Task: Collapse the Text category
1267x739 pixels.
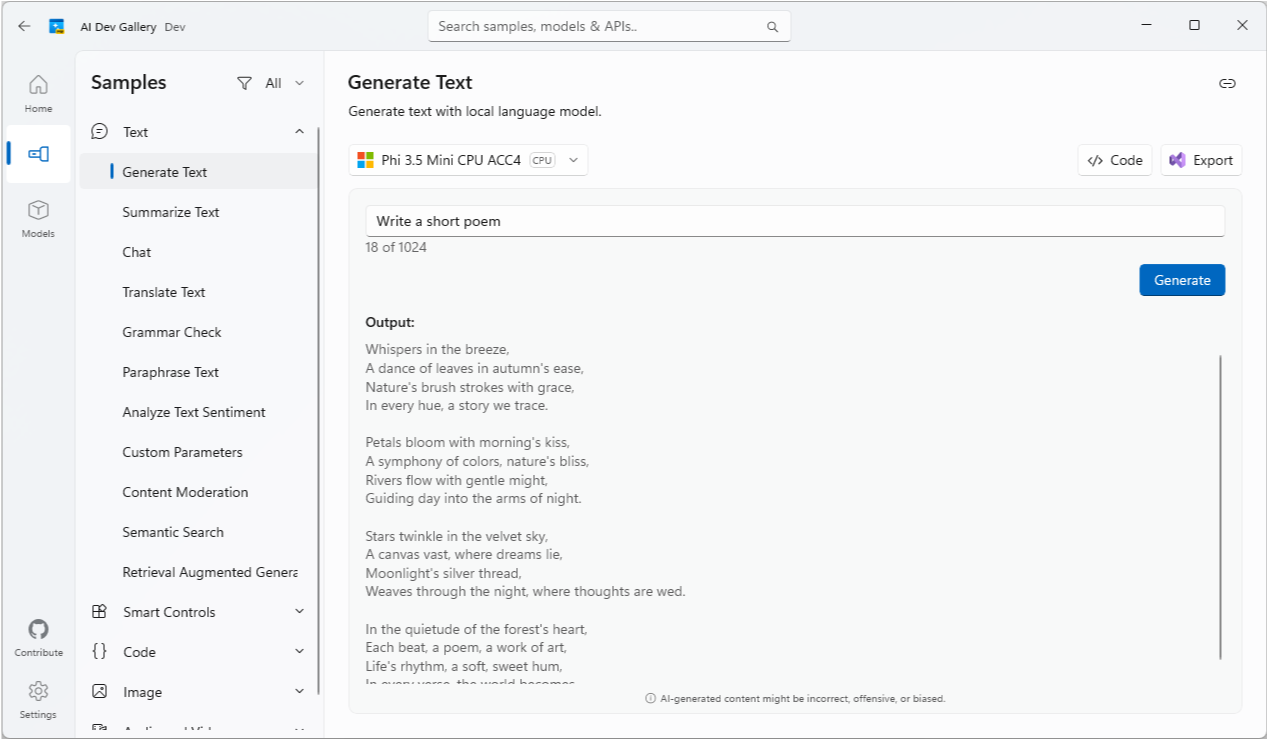Action: pos(299,132)
